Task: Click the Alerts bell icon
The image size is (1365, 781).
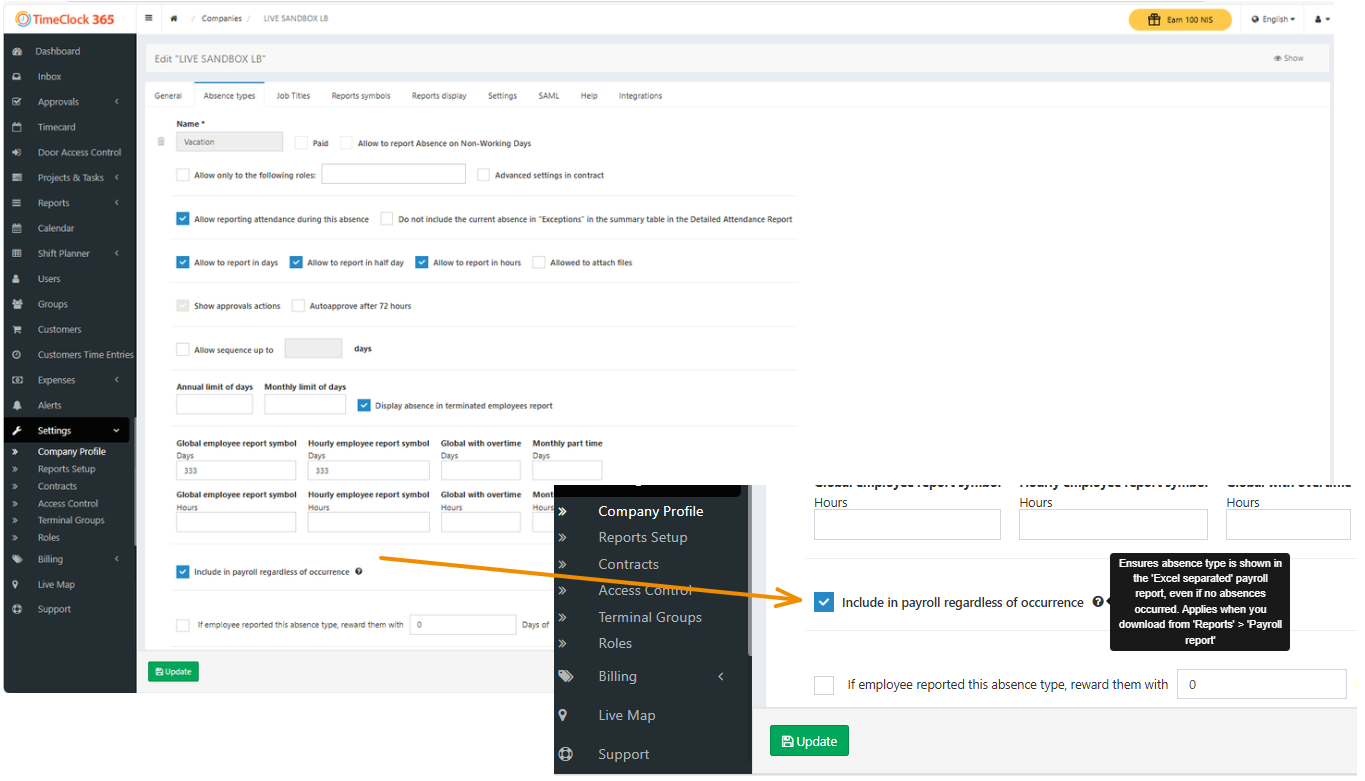Action: (x=17, y=405)
